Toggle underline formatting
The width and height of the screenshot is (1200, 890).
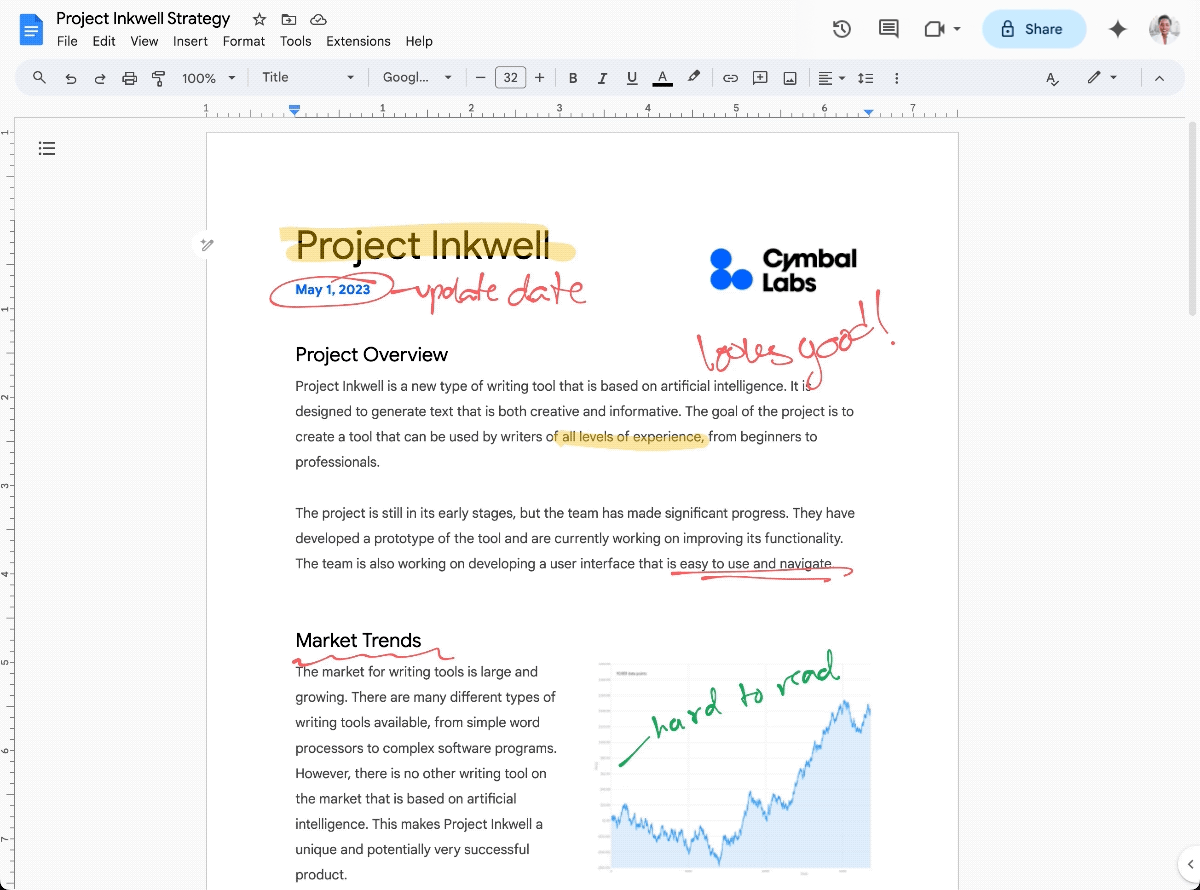pyautogui.click(x=631, y=78)
